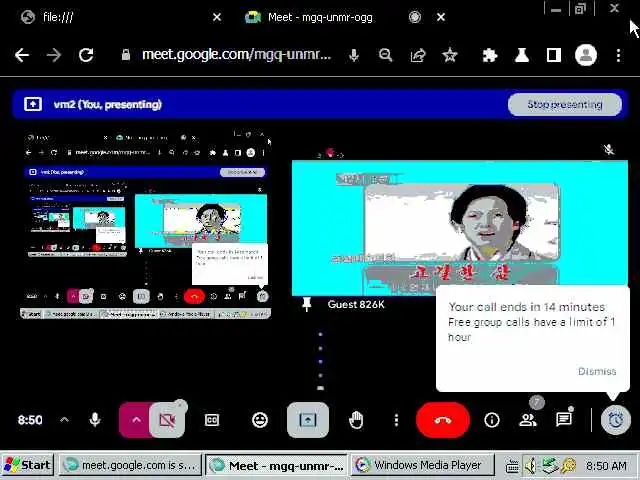Toggle the browser side panel icon
This screenshot has width=640, height=480.
(x=553, y=55)
